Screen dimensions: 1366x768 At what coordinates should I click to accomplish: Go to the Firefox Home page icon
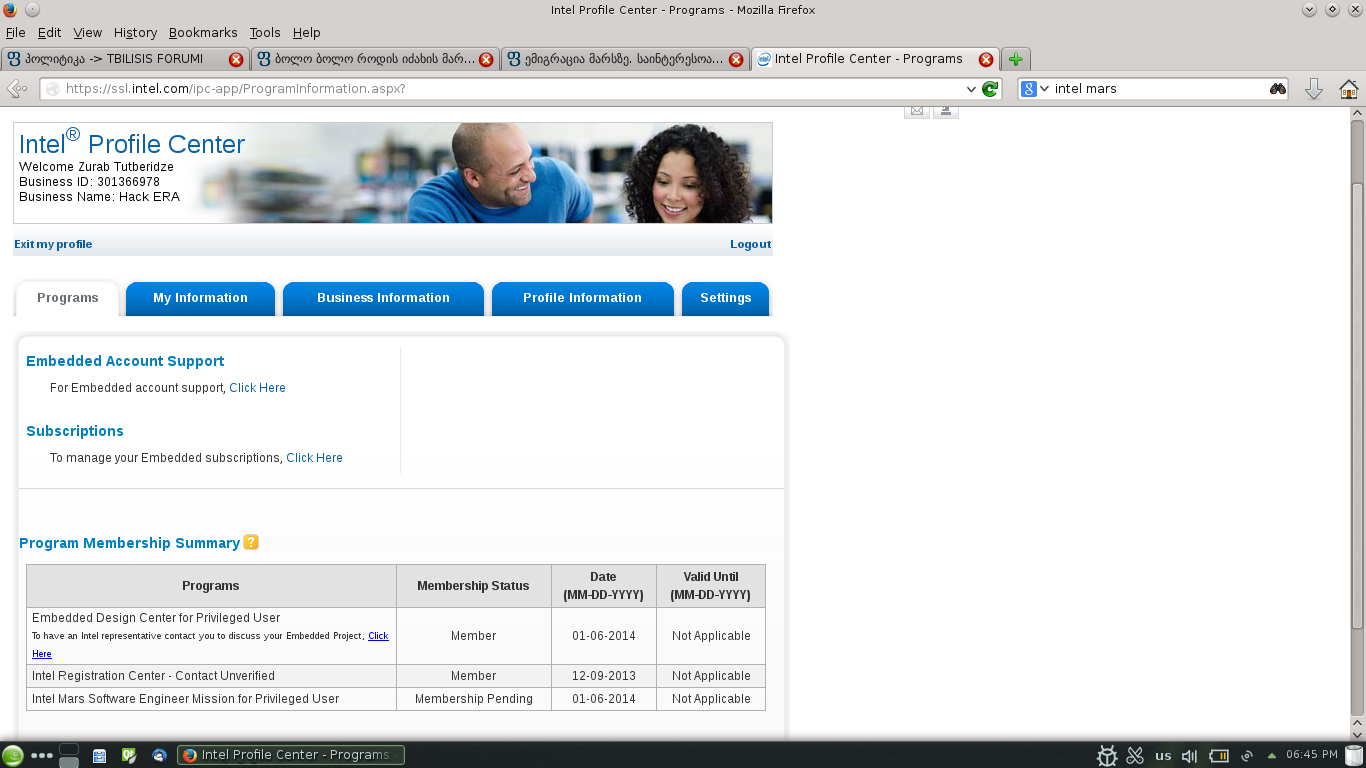point(1349,89)
